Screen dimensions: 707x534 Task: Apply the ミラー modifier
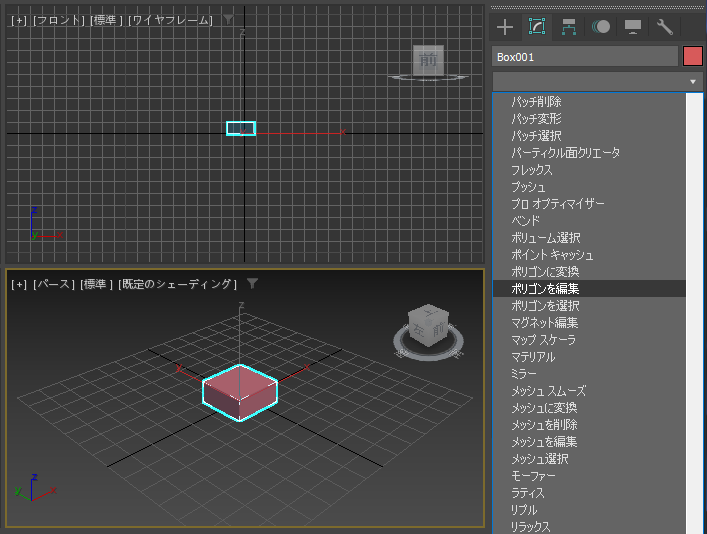(589, 374)
